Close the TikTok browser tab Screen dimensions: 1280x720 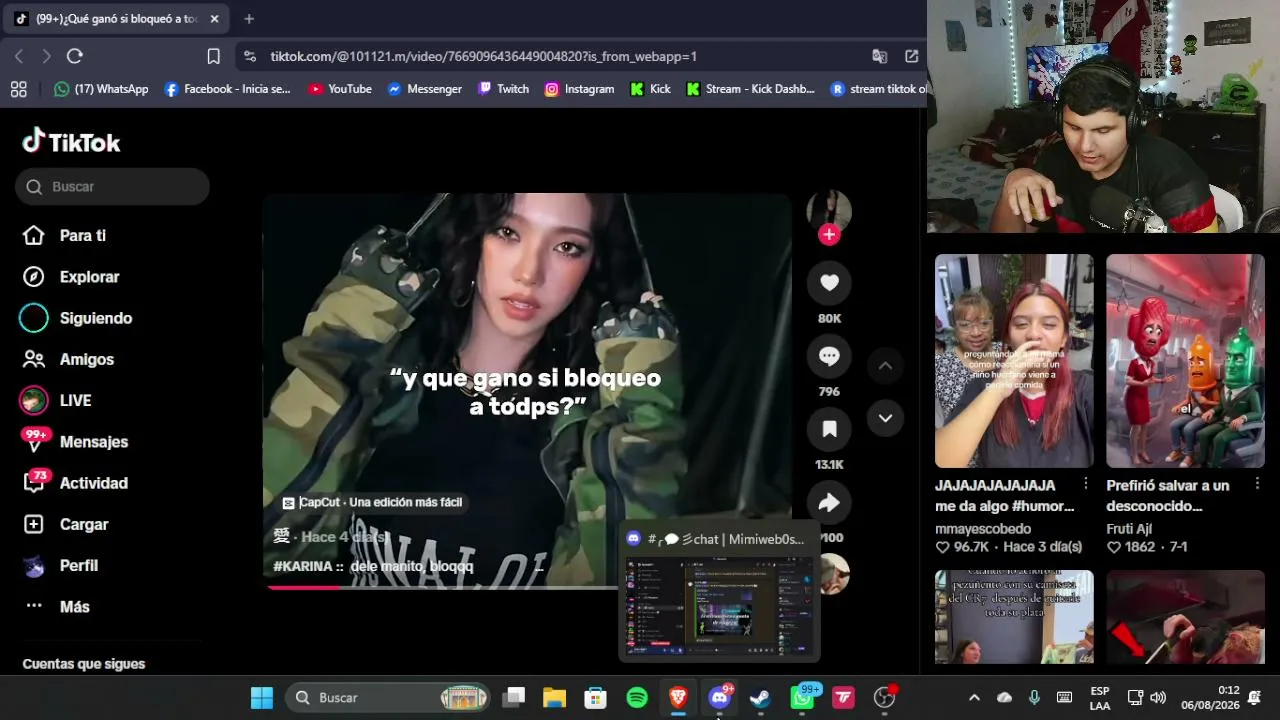click(x=214, y=18)
